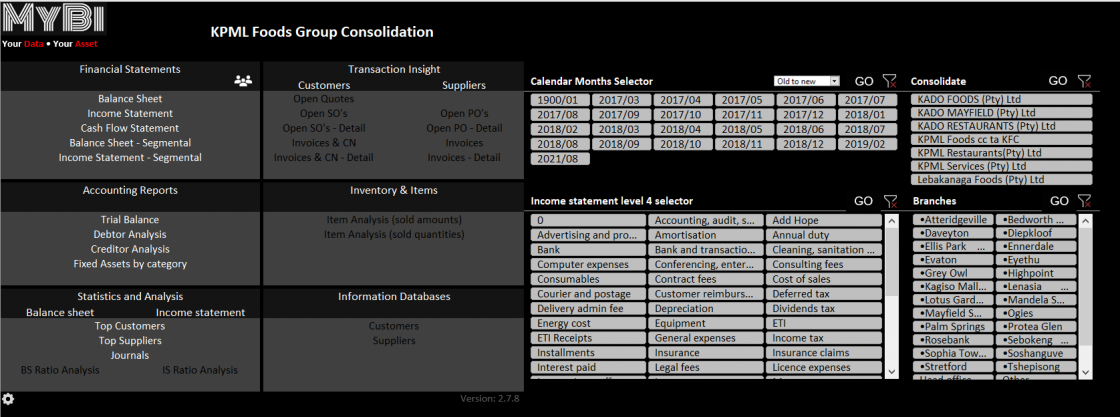Click the users group icon beside Financial Statements
The image size is (1120, 417).
pyautogui.click(x=243, y=81)
